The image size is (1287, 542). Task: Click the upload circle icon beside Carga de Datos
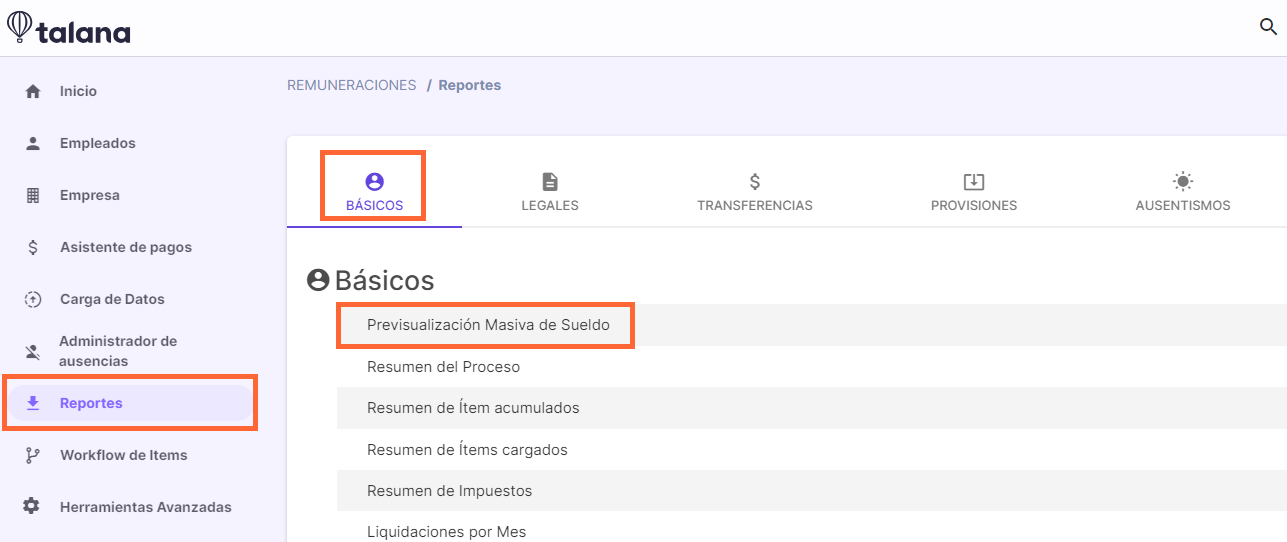pyautogui.click(x=33, y=299)
